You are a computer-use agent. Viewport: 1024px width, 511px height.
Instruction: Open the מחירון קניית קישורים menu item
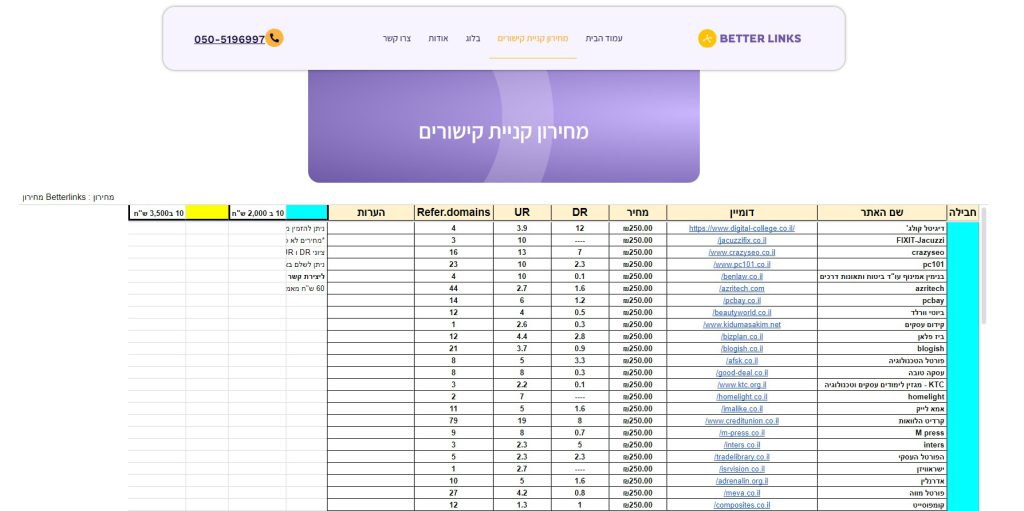click(x=533, y=39)
